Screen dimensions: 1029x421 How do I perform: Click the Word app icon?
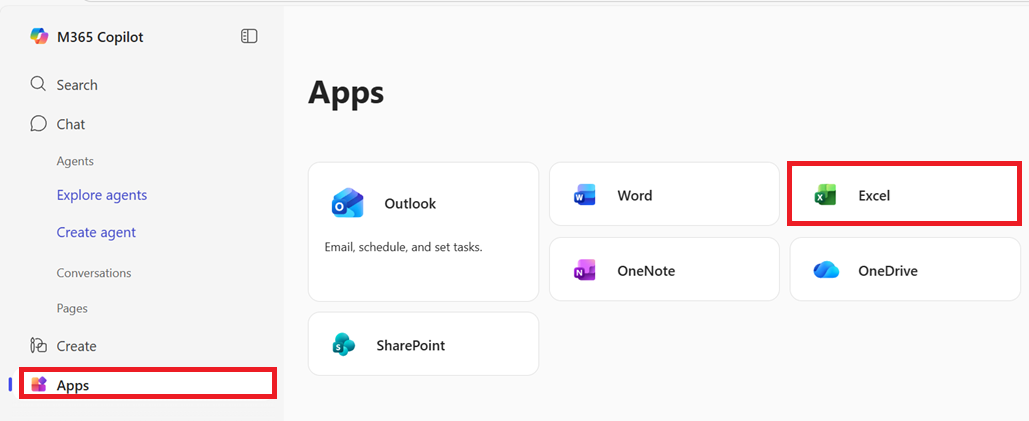click(584, 195)
